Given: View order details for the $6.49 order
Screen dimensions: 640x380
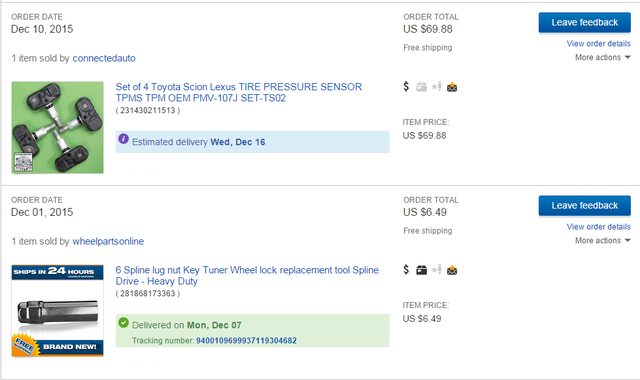Looking at the screenshot, I should click(x=598, y=227).
